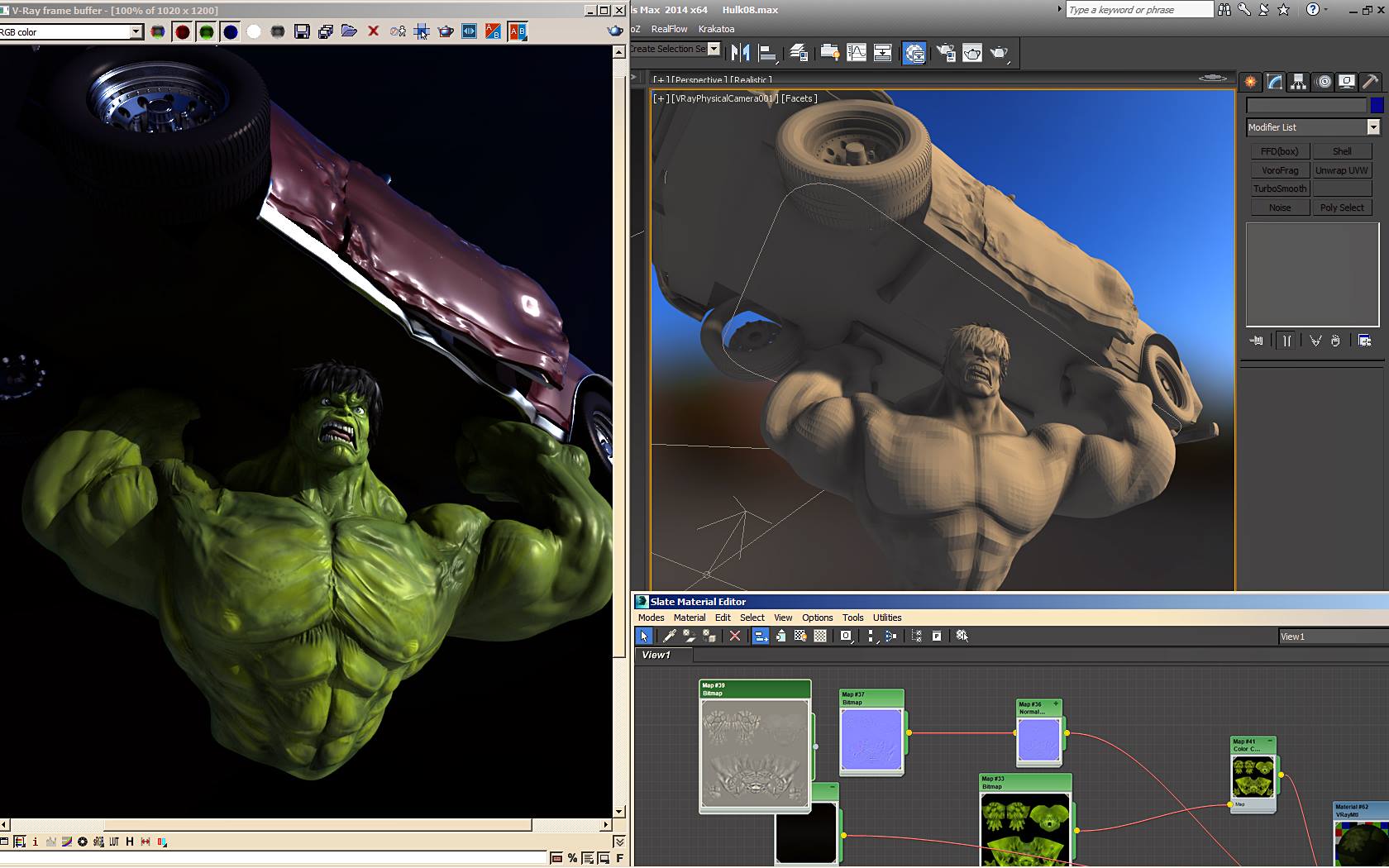
Task: Click the star favorites icon in title bar
Action: [1284, 10]
